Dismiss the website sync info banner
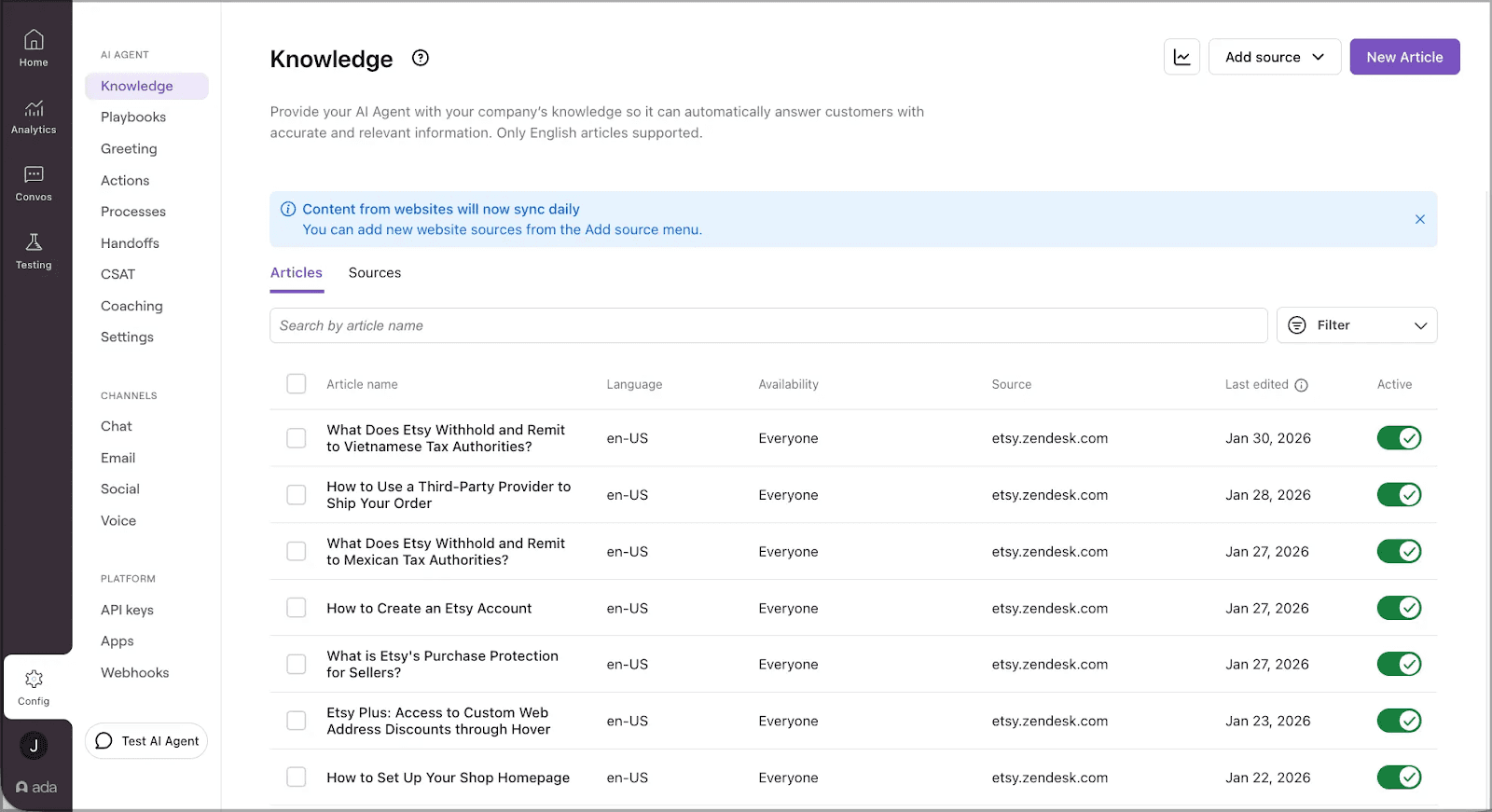The image size is (1492, 812). tap(1419, 219)
